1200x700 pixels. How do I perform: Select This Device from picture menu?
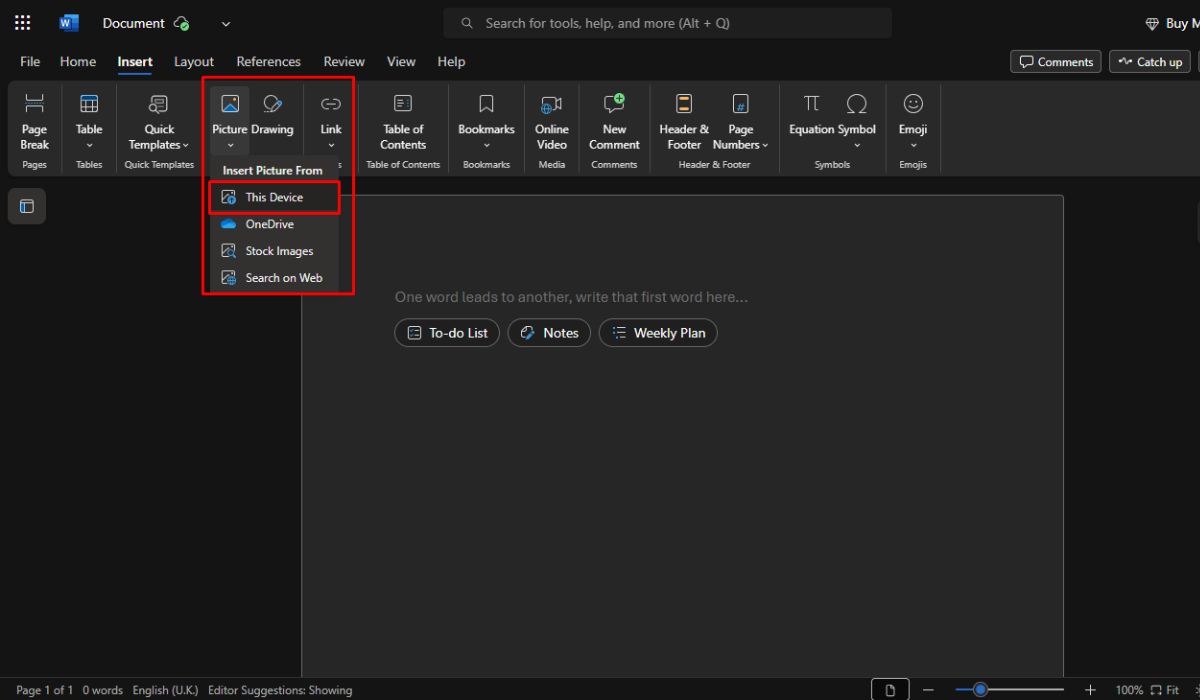click(274, 197)
